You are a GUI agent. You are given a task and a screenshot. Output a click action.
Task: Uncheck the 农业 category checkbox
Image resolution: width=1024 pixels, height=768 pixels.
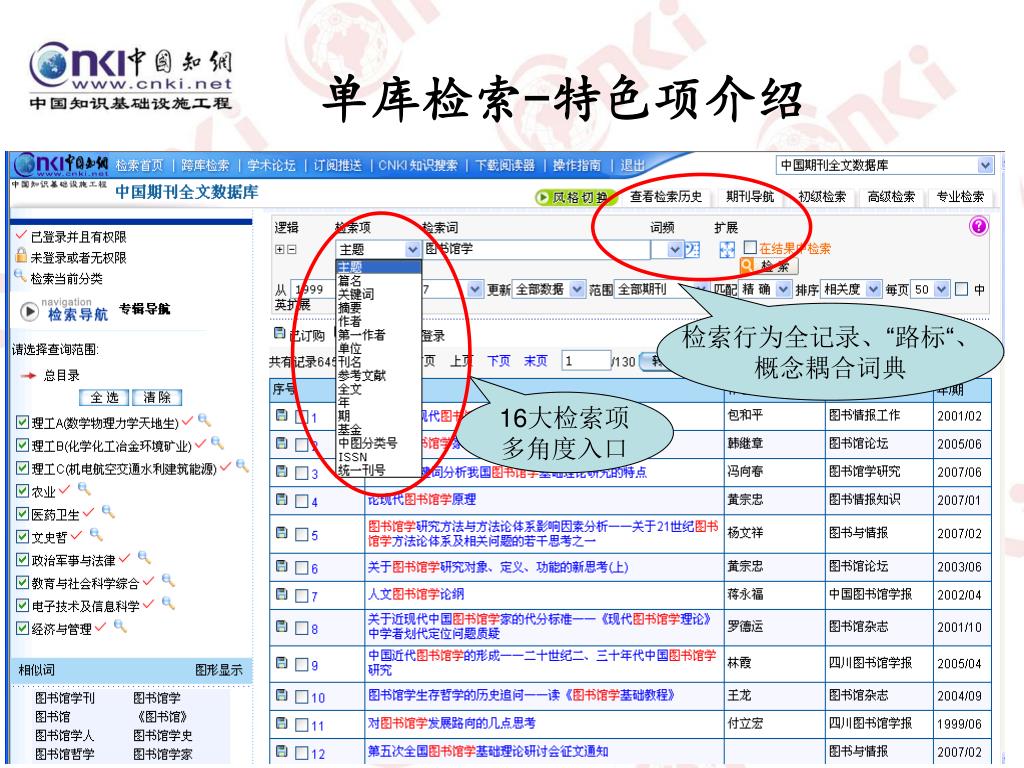click(x=22, y=491)
